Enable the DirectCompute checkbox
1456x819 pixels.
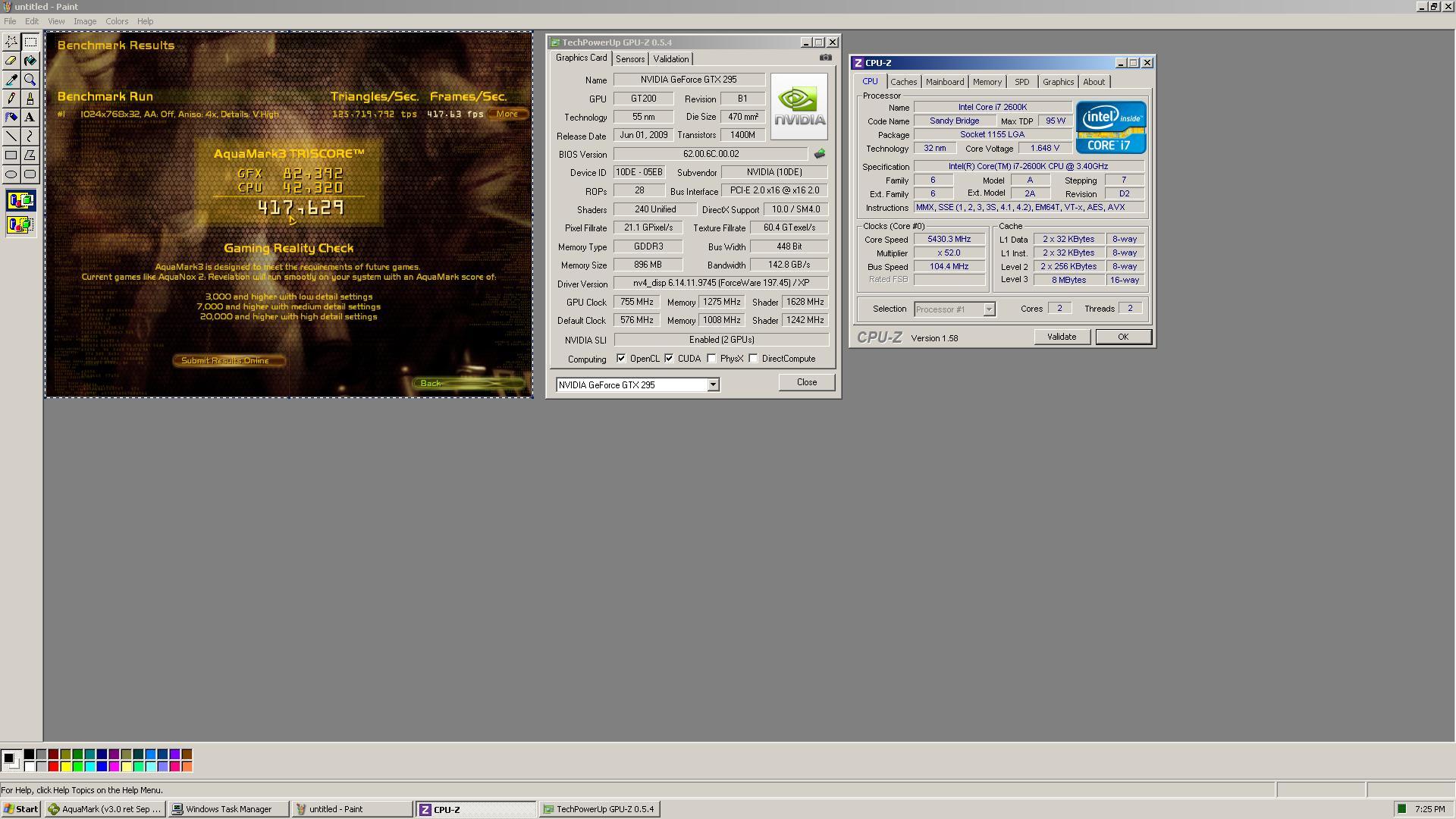pos(753,359)
